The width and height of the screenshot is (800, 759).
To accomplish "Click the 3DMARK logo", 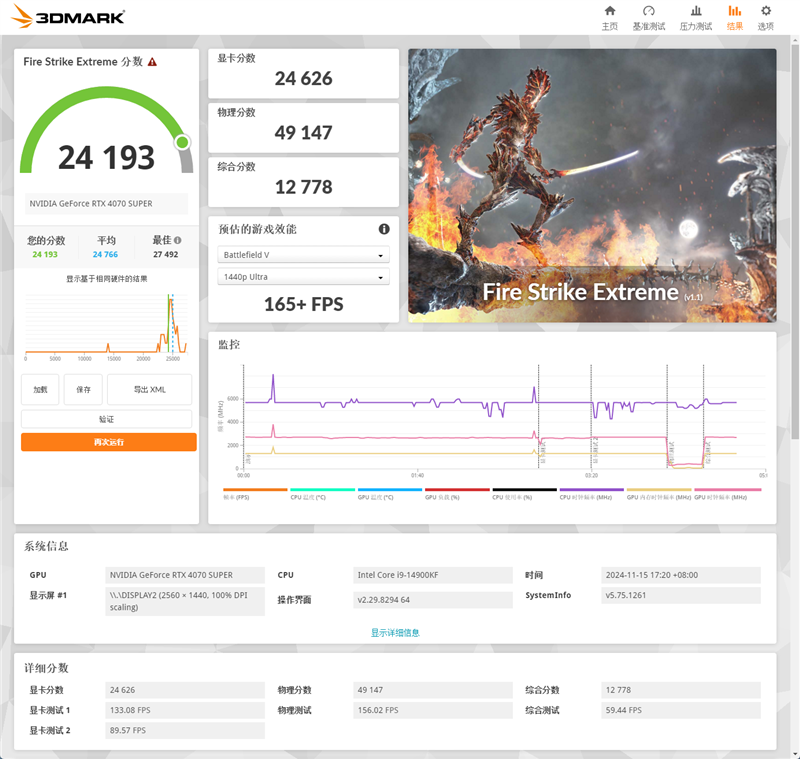I will tap(65, 16).
